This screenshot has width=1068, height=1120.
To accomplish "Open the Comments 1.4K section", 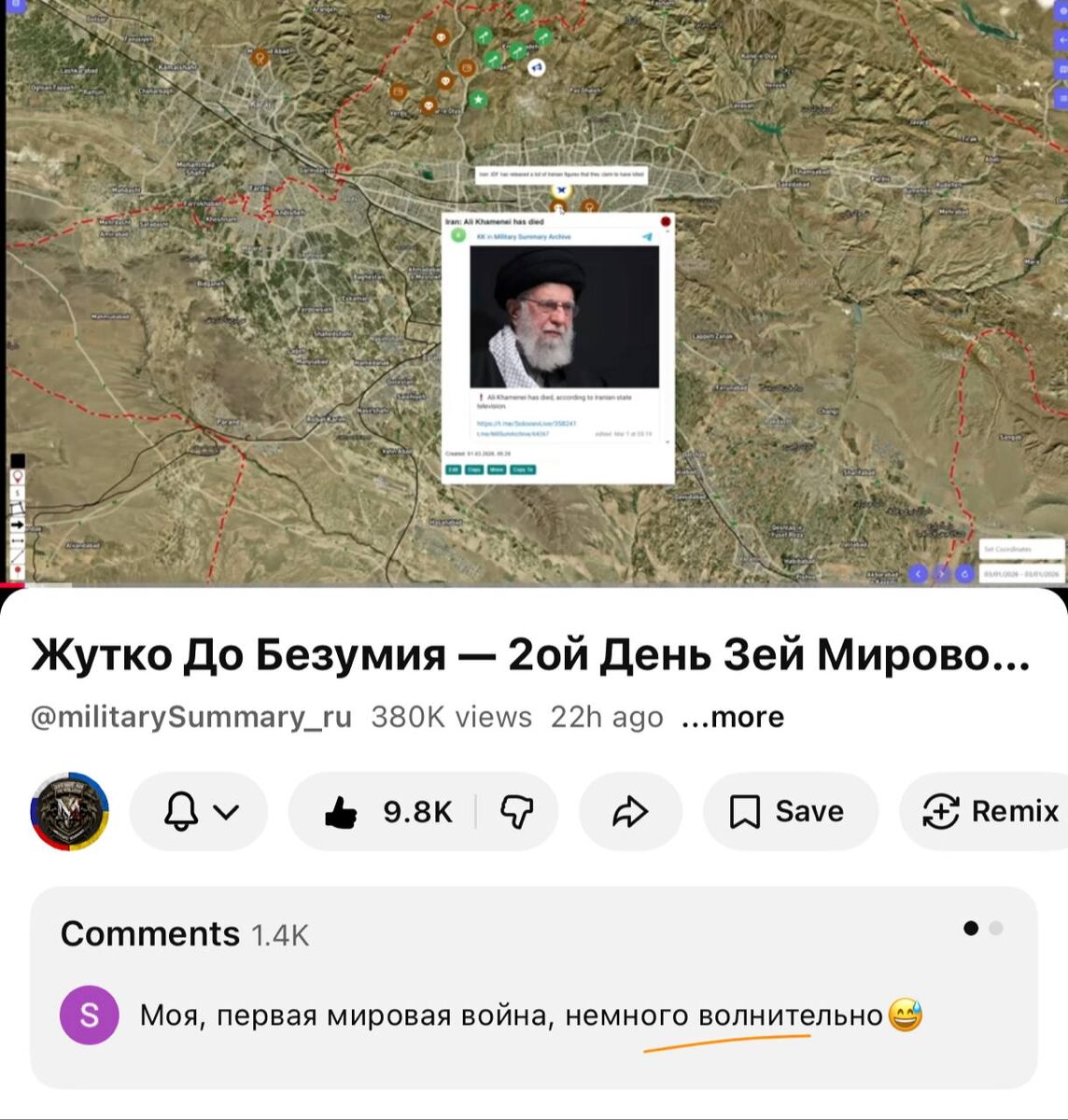I will pos(185,934).
